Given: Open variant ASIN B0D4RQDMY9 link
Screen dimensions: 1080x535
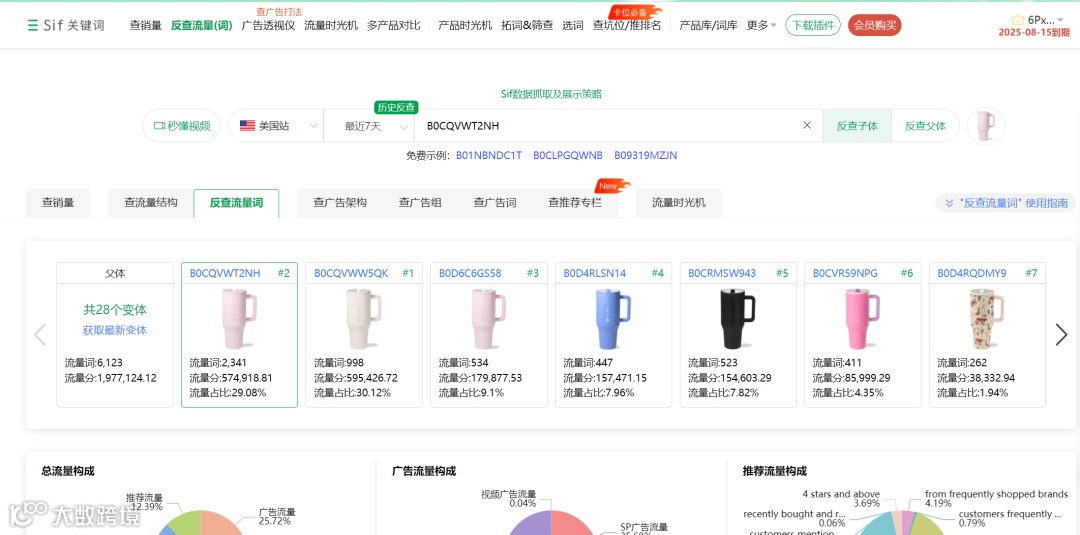Looking at the screenshot, I should pos(972,273).
